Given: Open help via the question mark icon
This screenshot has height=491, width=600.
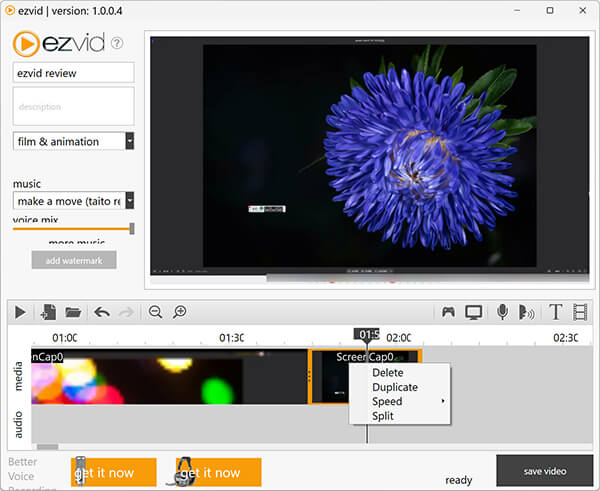Looking at the screenshot, I should point(117,43).
